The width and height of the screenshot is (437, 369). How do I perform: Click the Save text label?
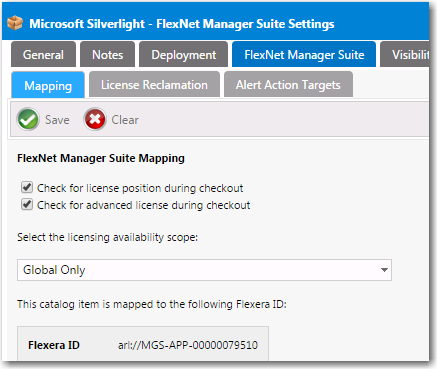(57, 120)
